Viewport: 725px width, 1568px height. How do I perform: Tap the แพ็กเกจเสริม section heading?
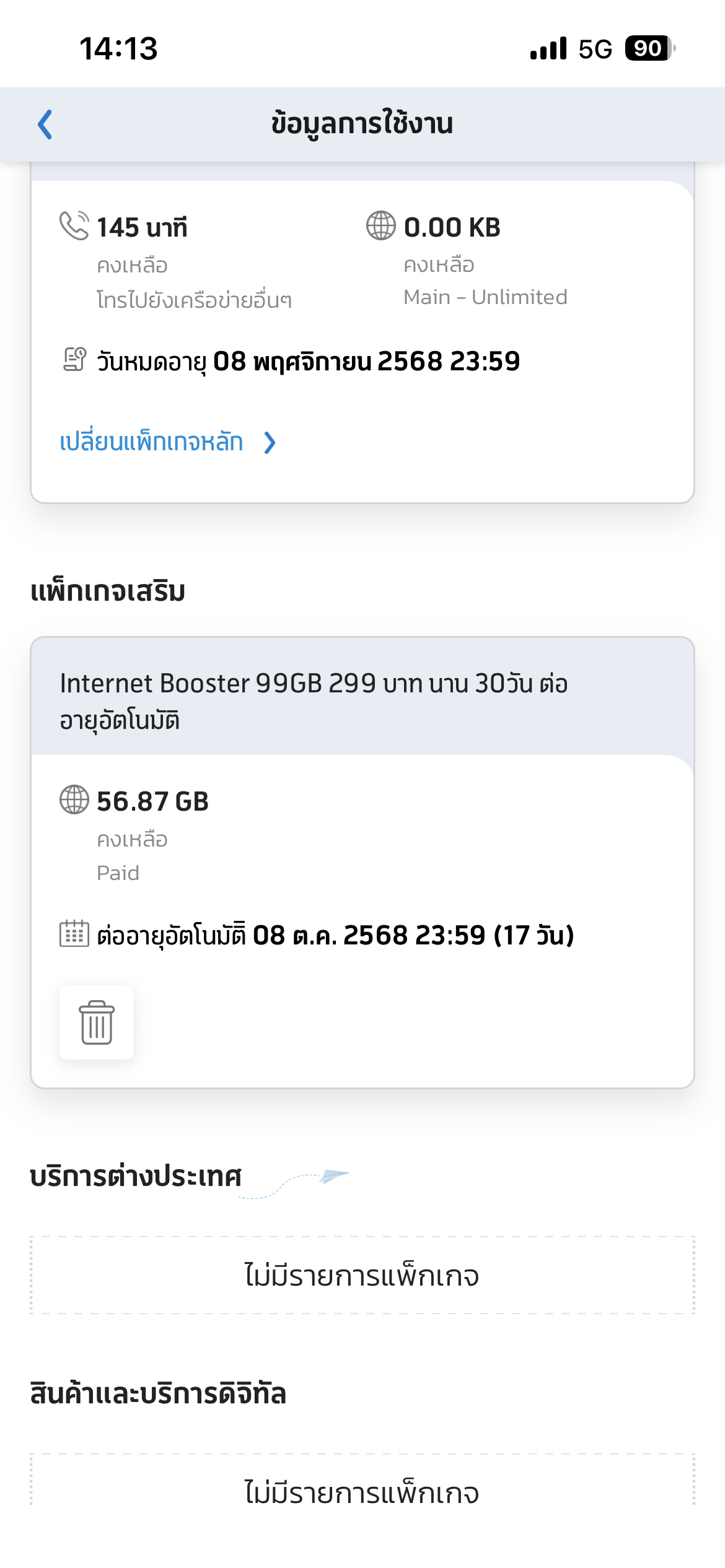click(108, 591)
